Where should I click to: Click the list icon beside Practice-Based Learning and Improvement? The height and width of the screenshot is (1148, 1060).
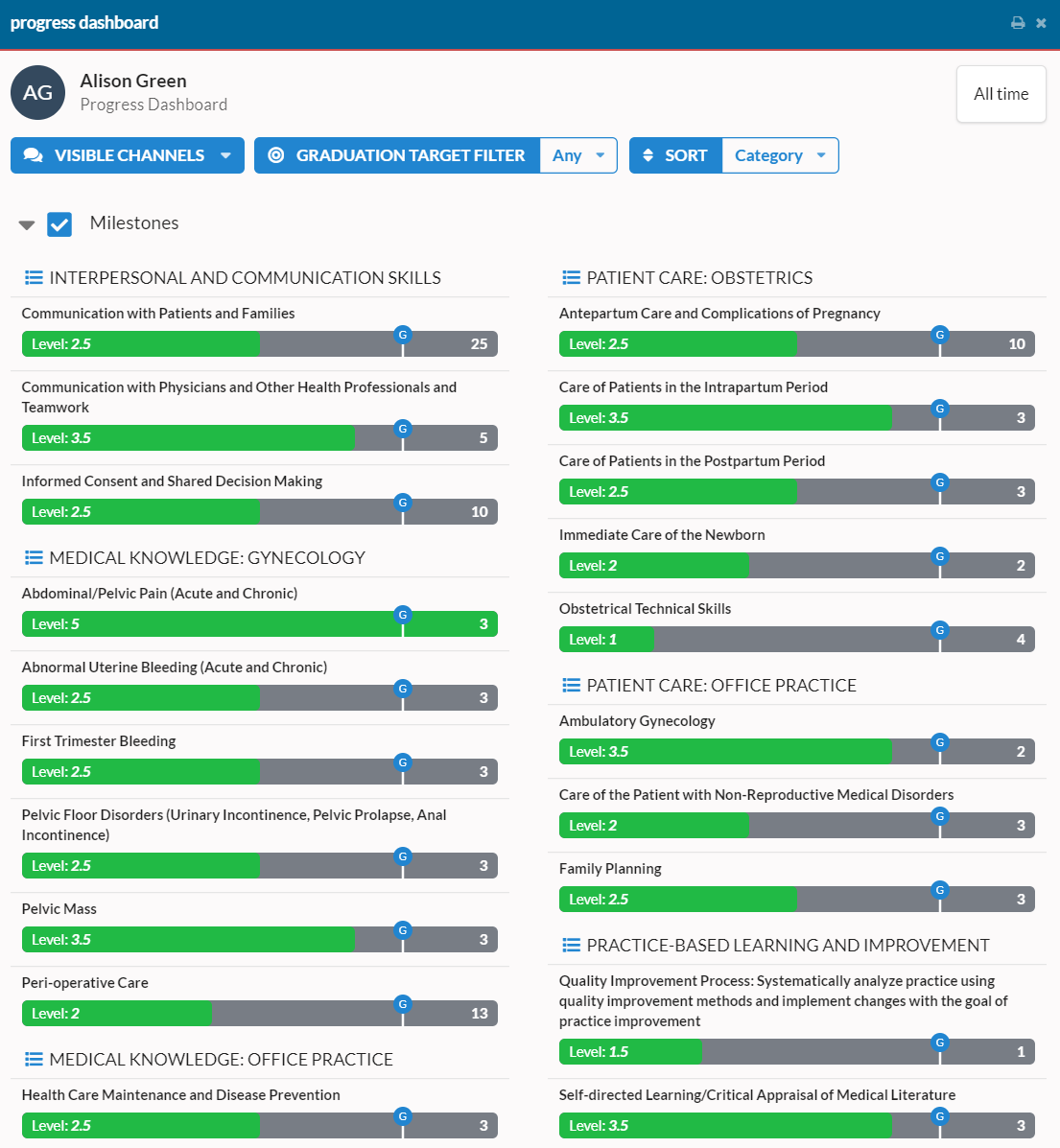(571, 945)
